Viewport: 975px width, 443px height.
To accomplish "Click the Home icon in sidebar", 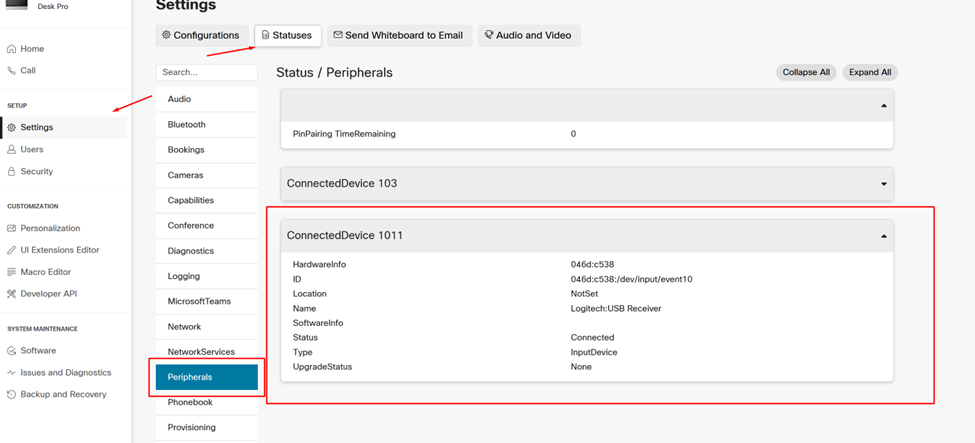I will (x=12, y=49).
